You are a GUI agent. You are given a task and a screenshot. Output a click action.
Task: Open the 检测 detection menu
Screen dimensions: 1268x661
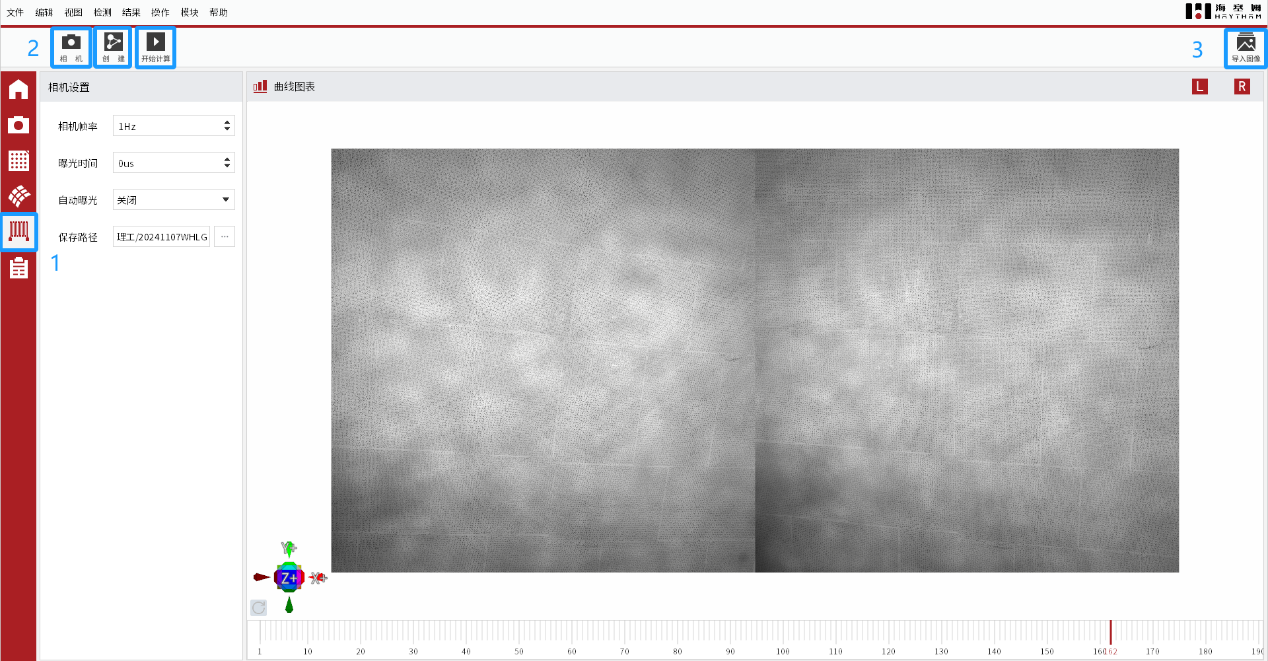[102, 12]
